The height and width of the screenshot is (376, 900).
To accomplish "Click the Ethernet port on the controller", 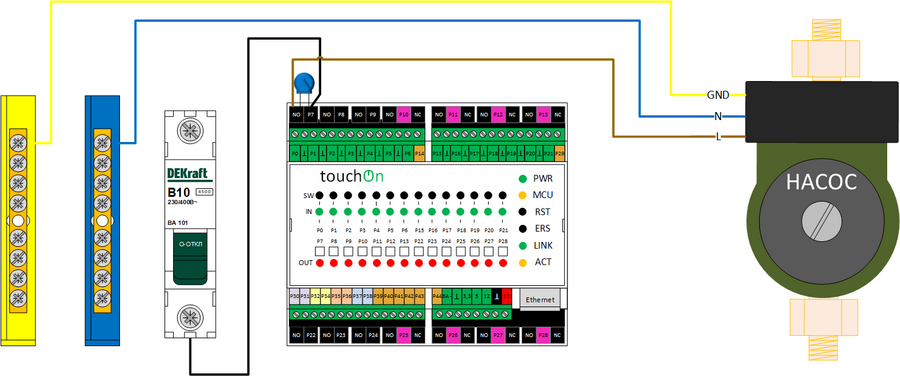I will click(540, 300).
